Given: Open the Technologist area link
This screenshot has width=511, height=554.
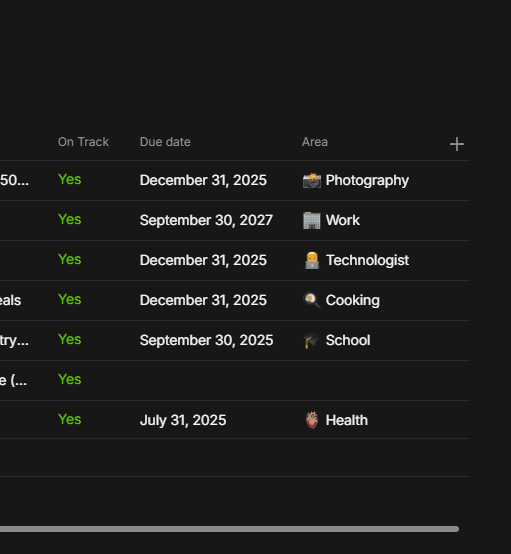Looking at the screenshot, I should point(367,260).
